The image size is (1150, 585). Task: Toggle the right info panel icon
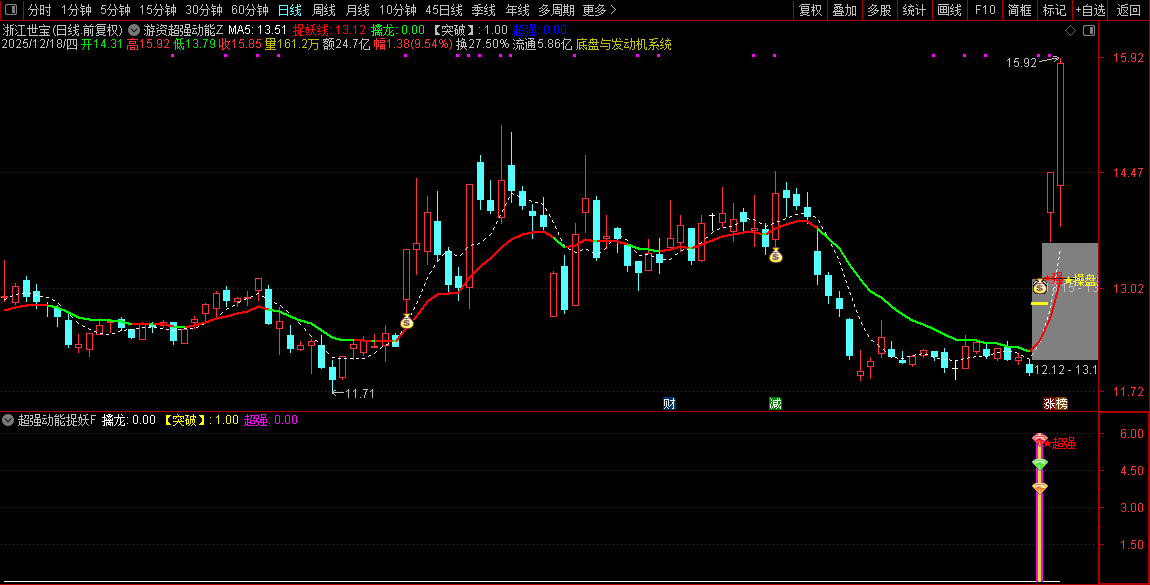click(x=1089, y=30)
